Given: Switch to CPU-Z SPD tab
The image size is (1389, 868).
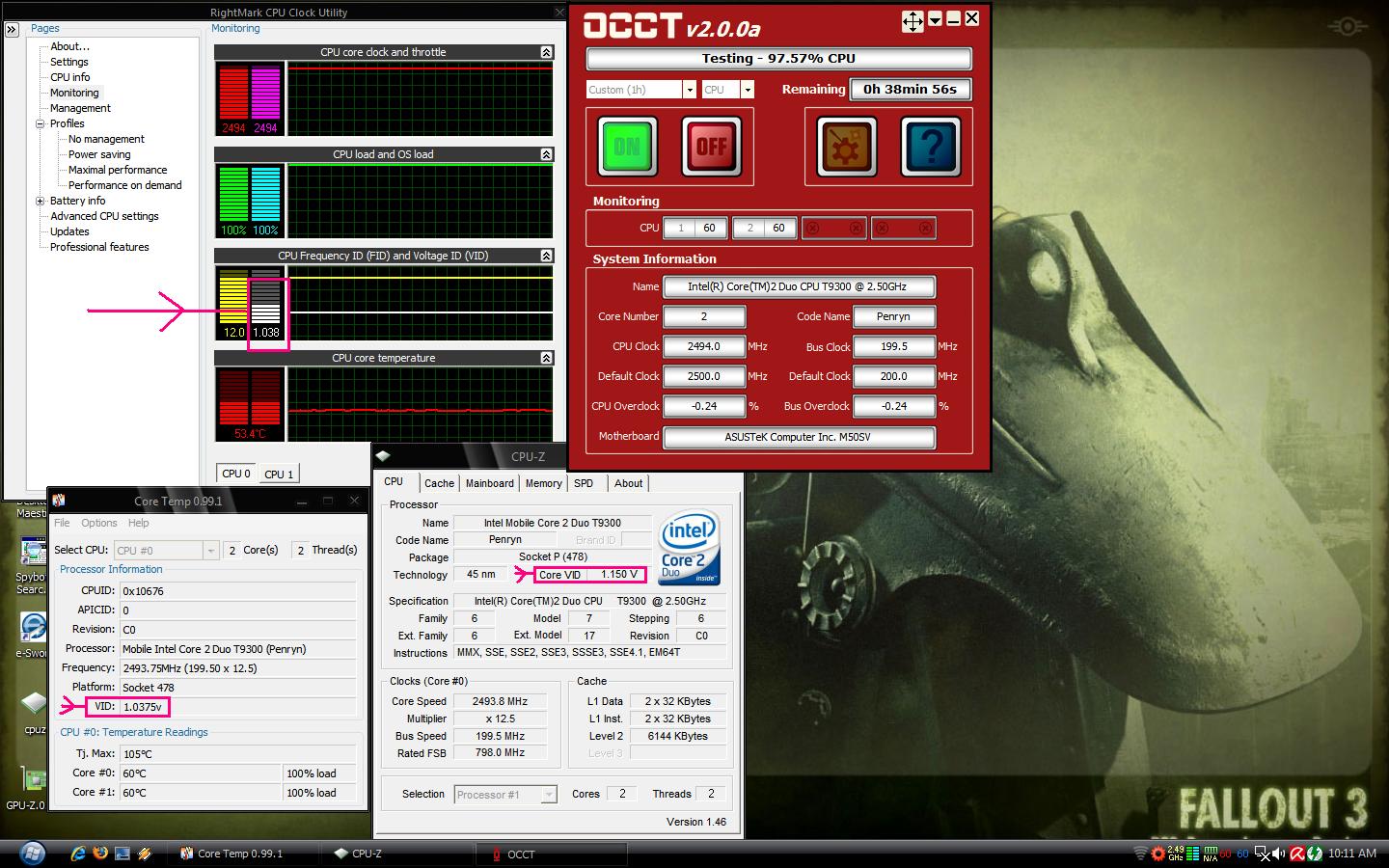Looking at the screenshot, I should coord(584,483).
